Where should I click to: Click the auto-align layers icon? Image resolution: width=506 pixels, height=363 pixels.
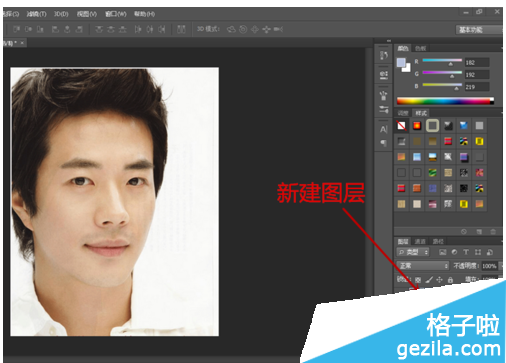[181, 29]
